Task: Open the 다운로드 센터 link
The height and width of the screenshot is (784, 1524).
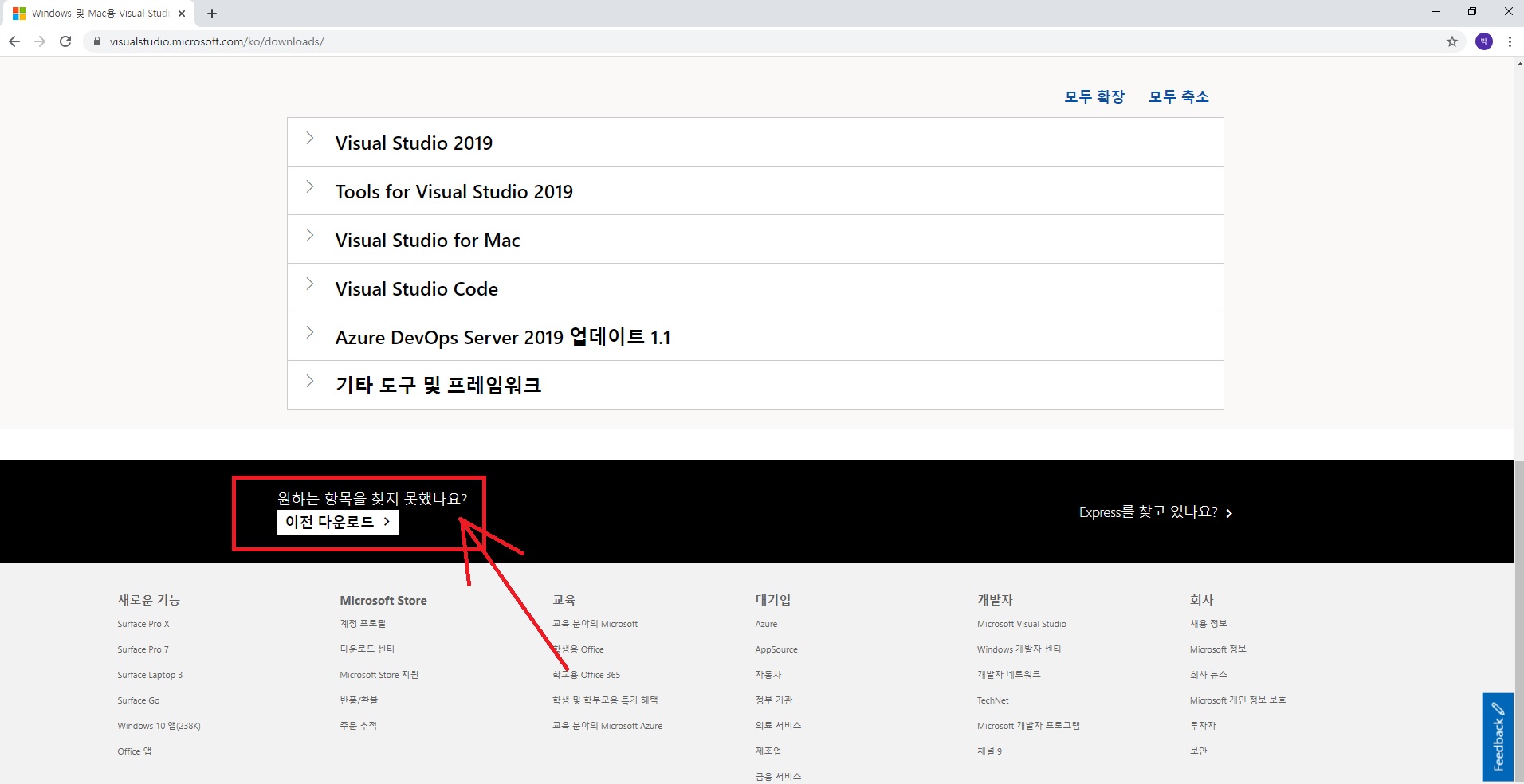Action: click(x=367, y=649)
